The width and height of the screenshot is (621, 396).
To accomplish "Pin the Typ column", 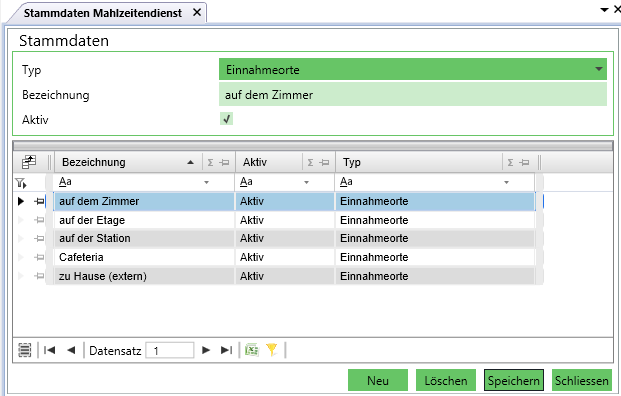I will (524, 162).
